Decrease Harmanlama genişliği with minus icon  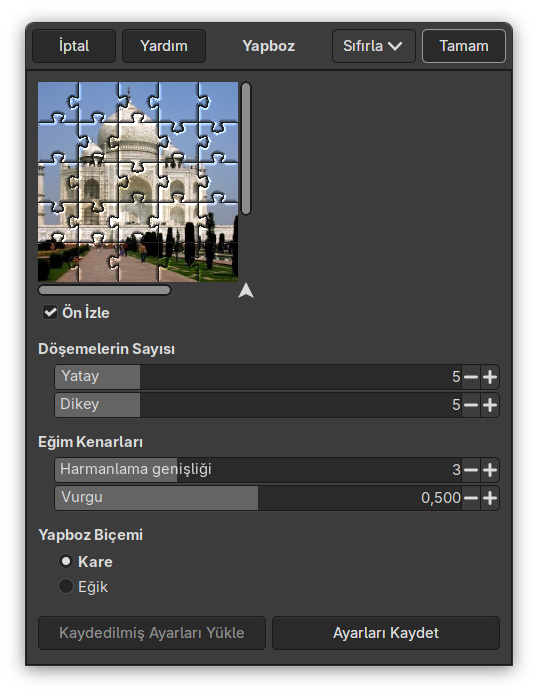[x=471, y=470]
